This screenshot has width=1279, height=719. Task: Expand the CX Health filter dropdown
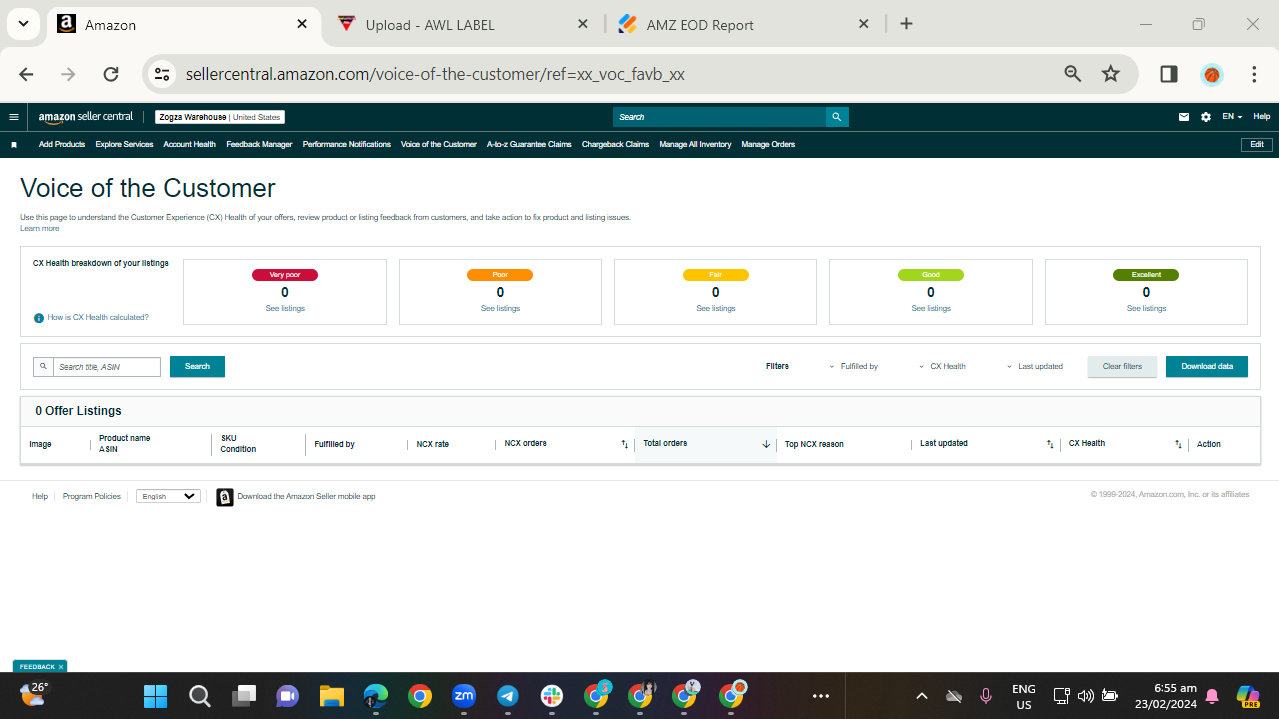coord(942,367)
